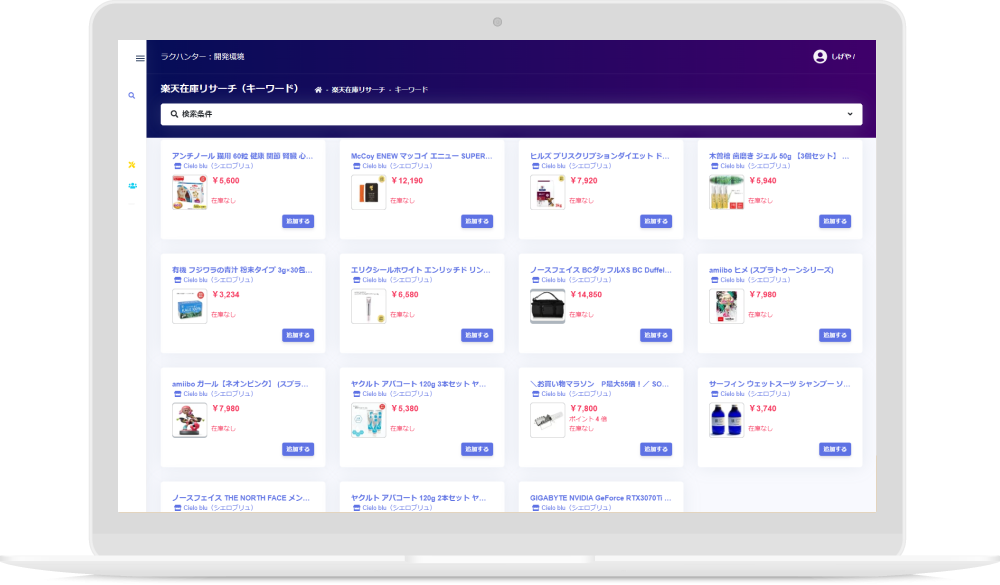Open the しげや user account dropdown
1000x585 pixels.
pyautogui.click(x=842, y=57)
